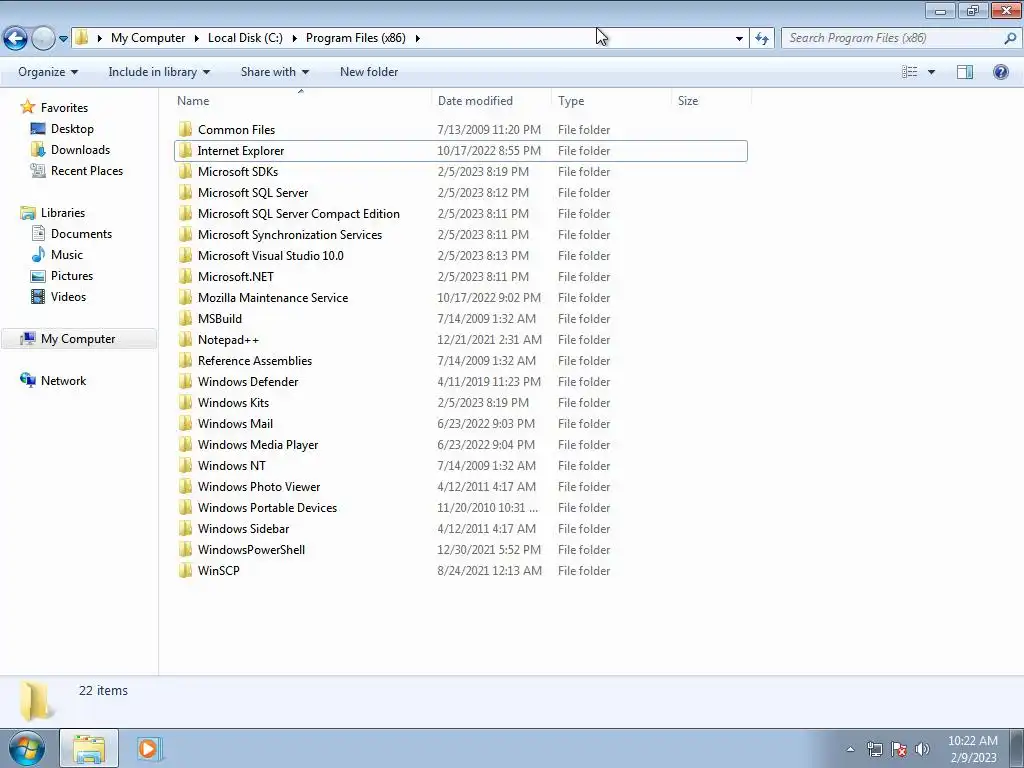
Task: Click the search magnifier icon
Action: point(1010,38)
